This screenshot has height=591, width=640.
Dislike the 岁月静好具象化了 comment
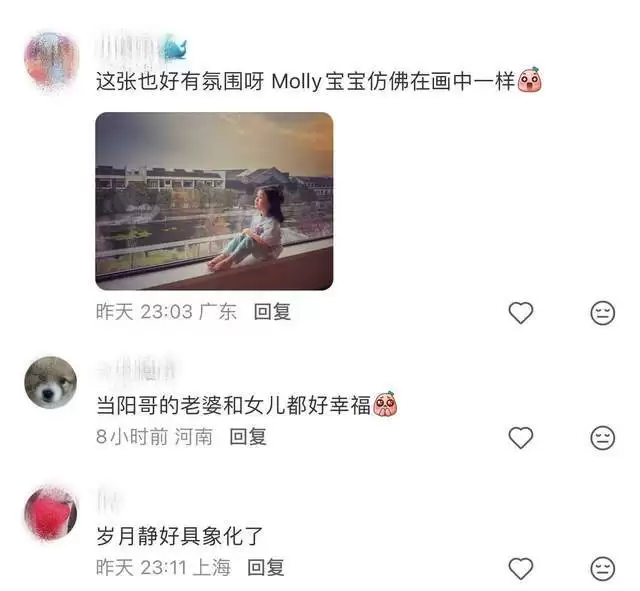pyautogui.click(x=603, y=569)
